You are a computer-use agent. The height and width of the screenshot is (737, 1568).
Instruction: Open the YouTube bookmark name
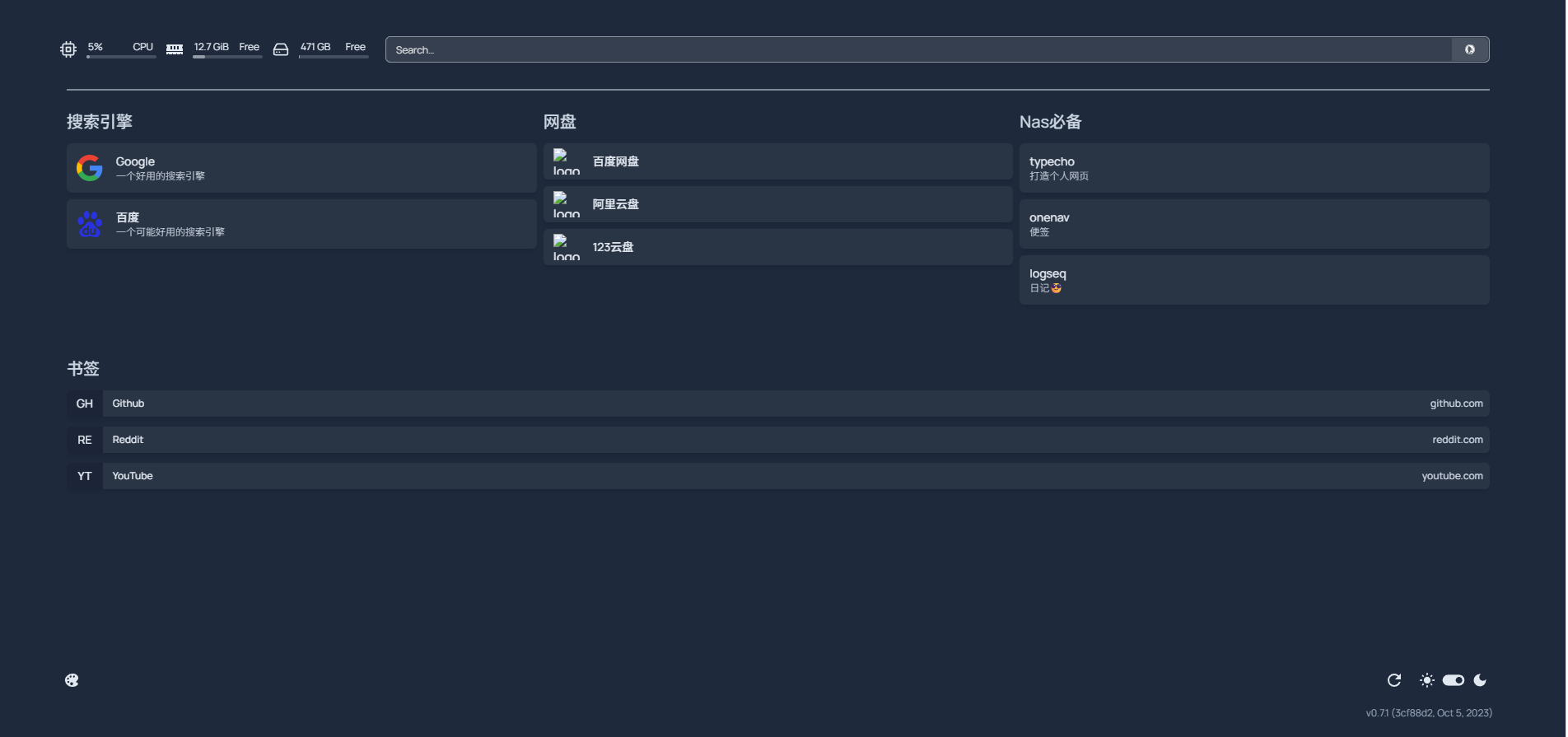133,476
